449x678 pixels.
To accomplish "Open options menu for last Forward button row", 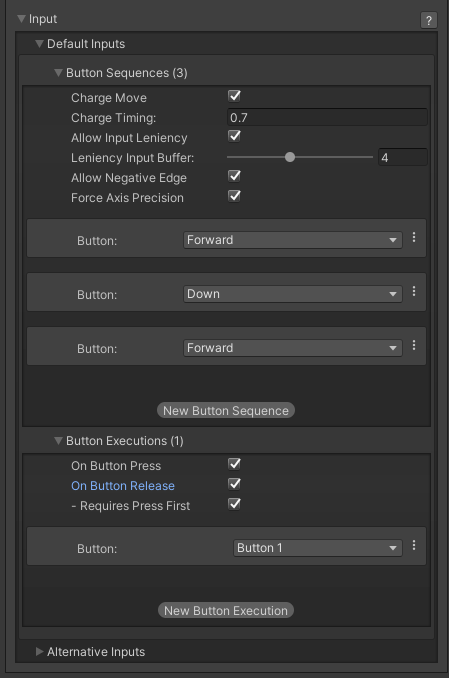I will (x=414, y=345).
